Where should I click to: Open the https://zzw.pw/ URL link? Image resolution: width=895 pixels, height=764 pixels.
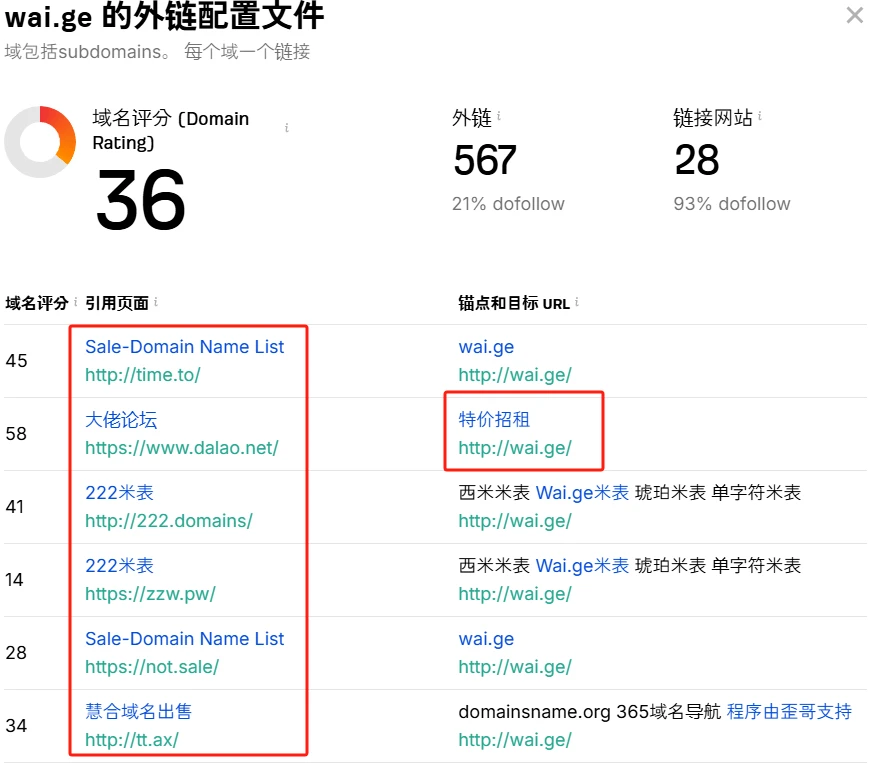[x=150, y=594]
